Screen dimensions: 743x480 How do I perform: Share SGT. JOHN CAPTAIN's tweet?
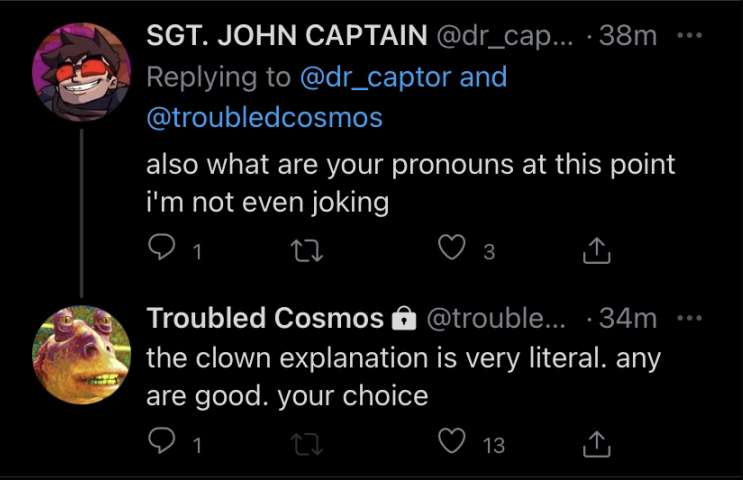pos(597,250)
